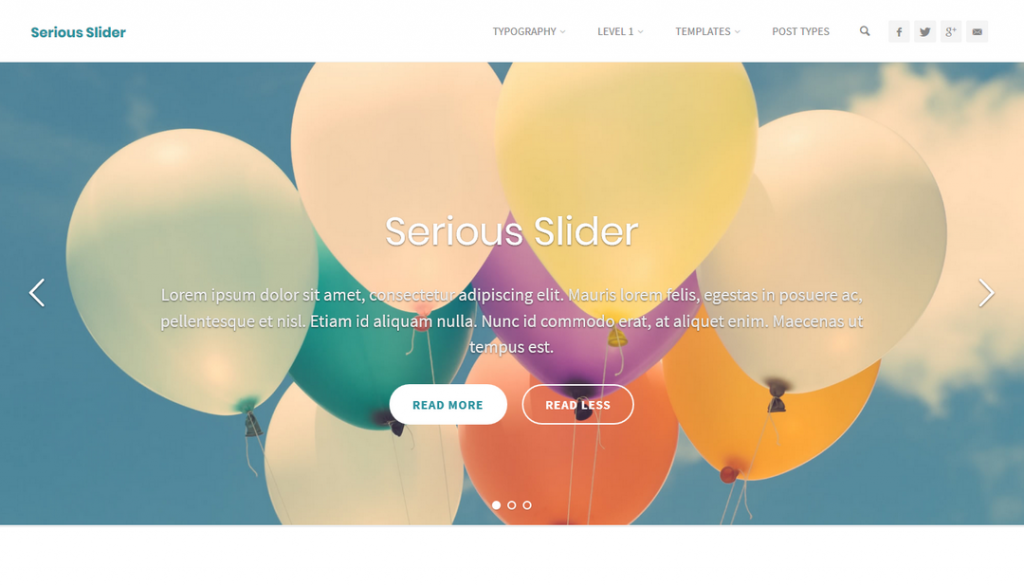
Task: Expand the Level 1 dropdown menu
Action: click(620, 31)
